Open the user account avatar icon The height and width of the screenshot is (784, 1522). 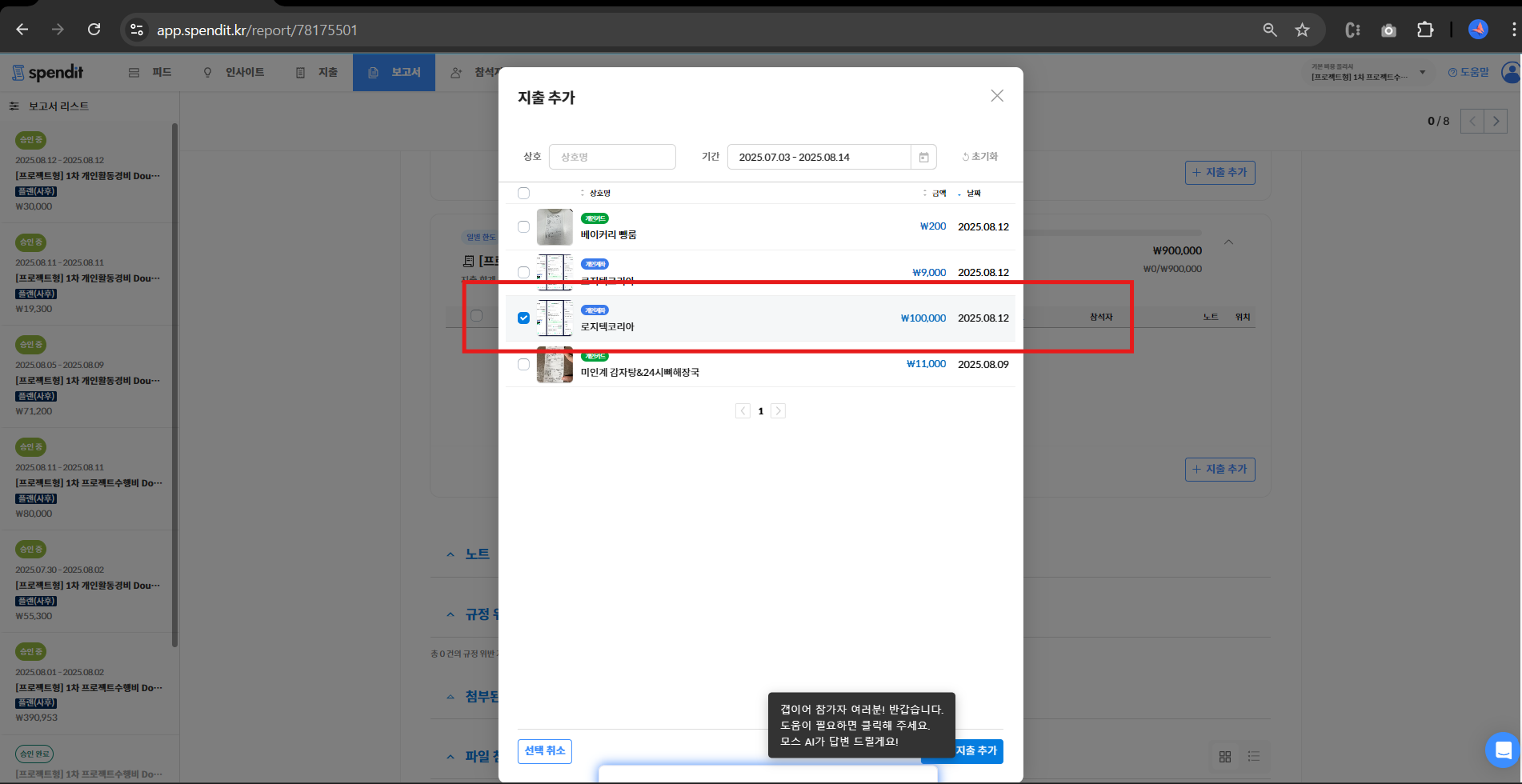click(1511, 72)
